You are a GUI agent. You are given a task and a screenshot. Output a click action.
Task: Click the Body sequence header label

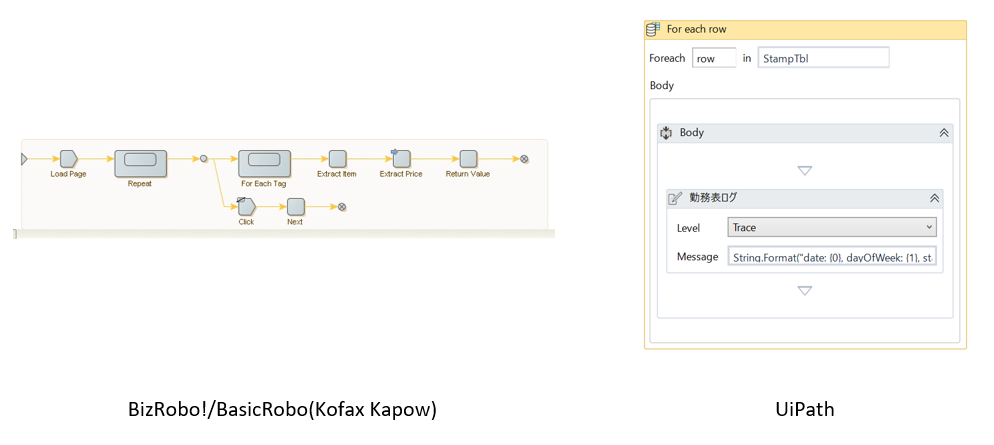click(x=692, y=133)
